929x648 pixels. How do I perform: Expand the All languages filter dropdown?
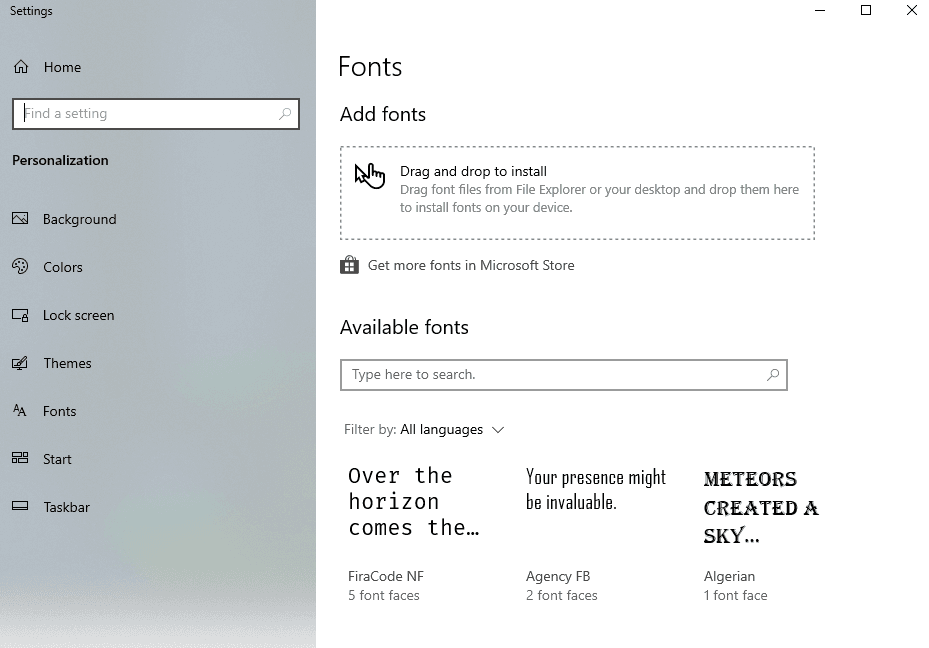coord(453,430)
